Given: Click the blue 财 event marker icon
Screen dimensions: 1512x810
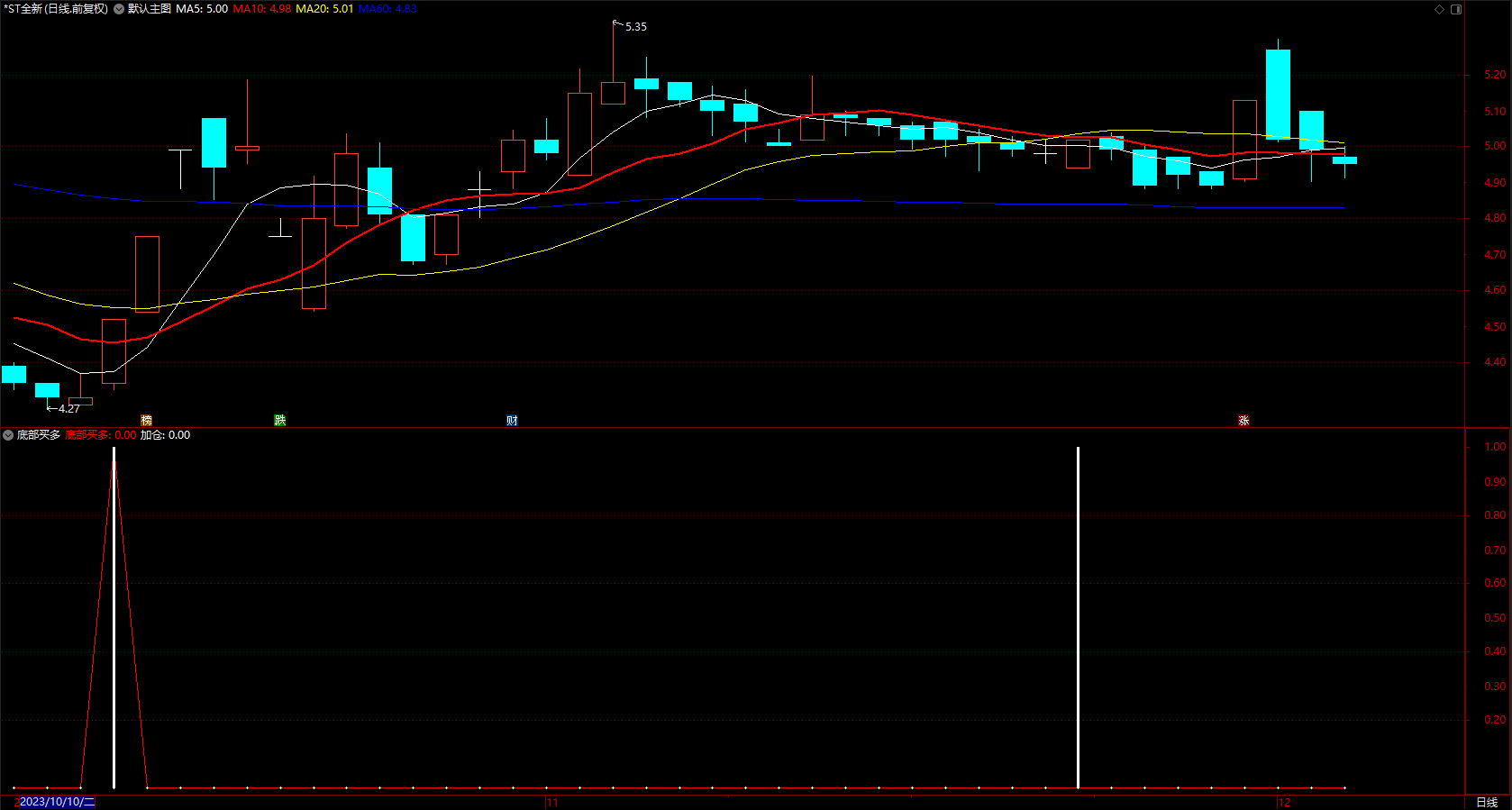Looking at the screenshot, I should (512, 421).
